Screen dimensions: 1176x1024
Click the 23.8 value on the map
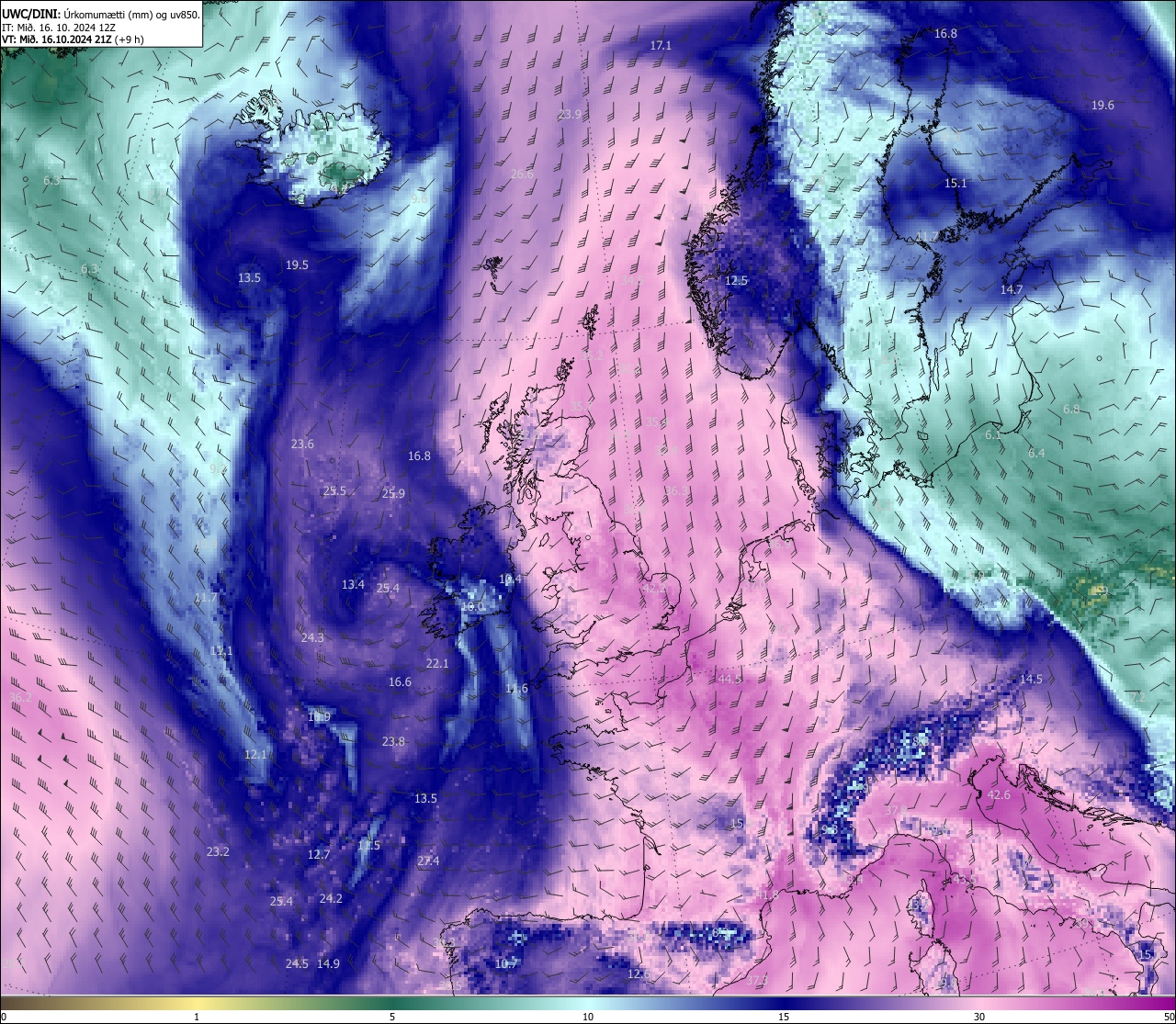393,742
